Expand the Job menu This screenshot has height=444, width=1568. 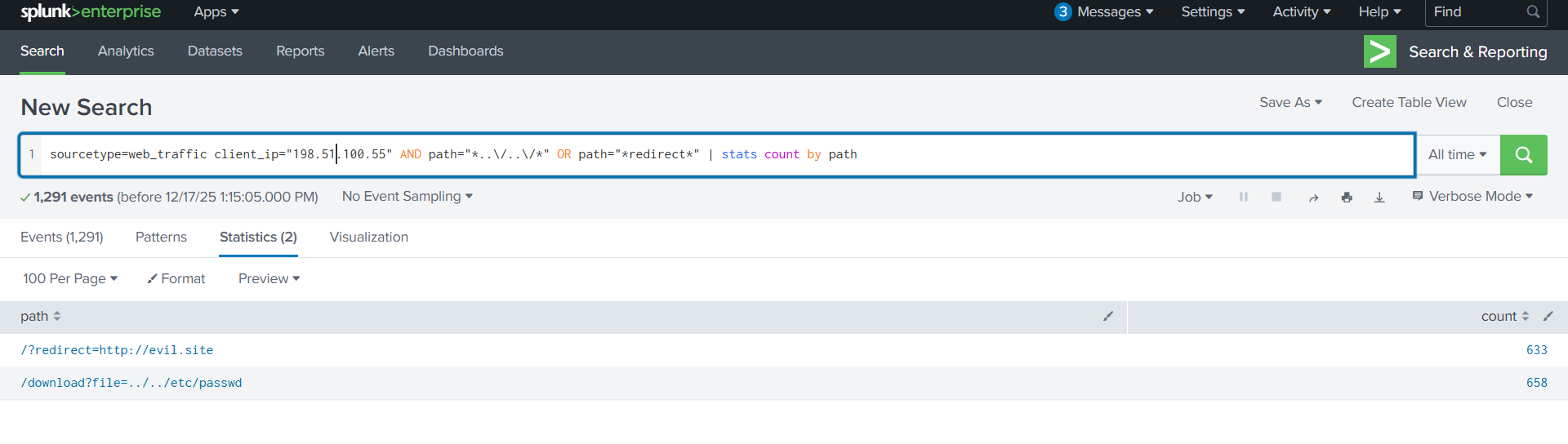tap(1195, 198)
